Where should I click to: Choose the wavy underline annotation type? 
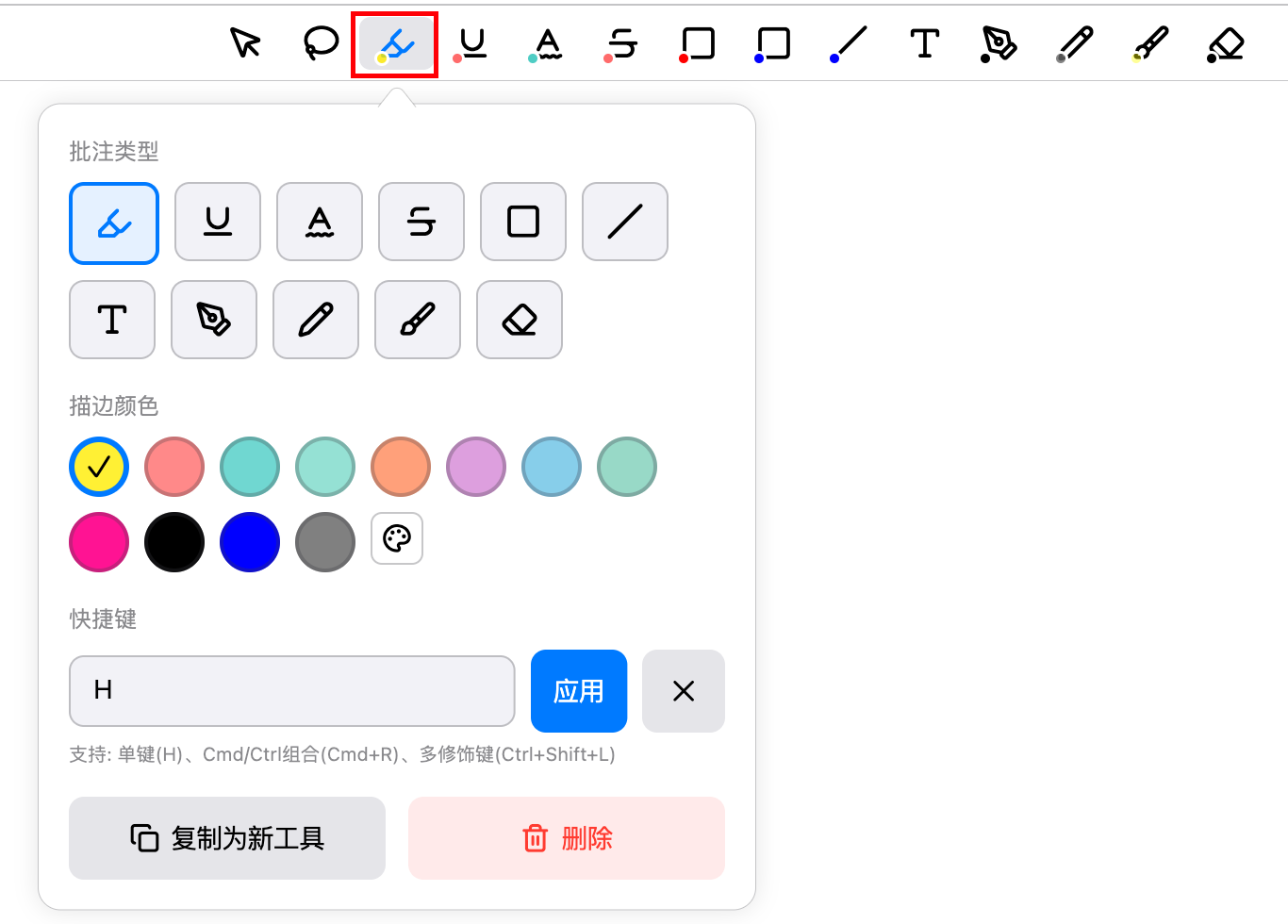click(320, 222)
